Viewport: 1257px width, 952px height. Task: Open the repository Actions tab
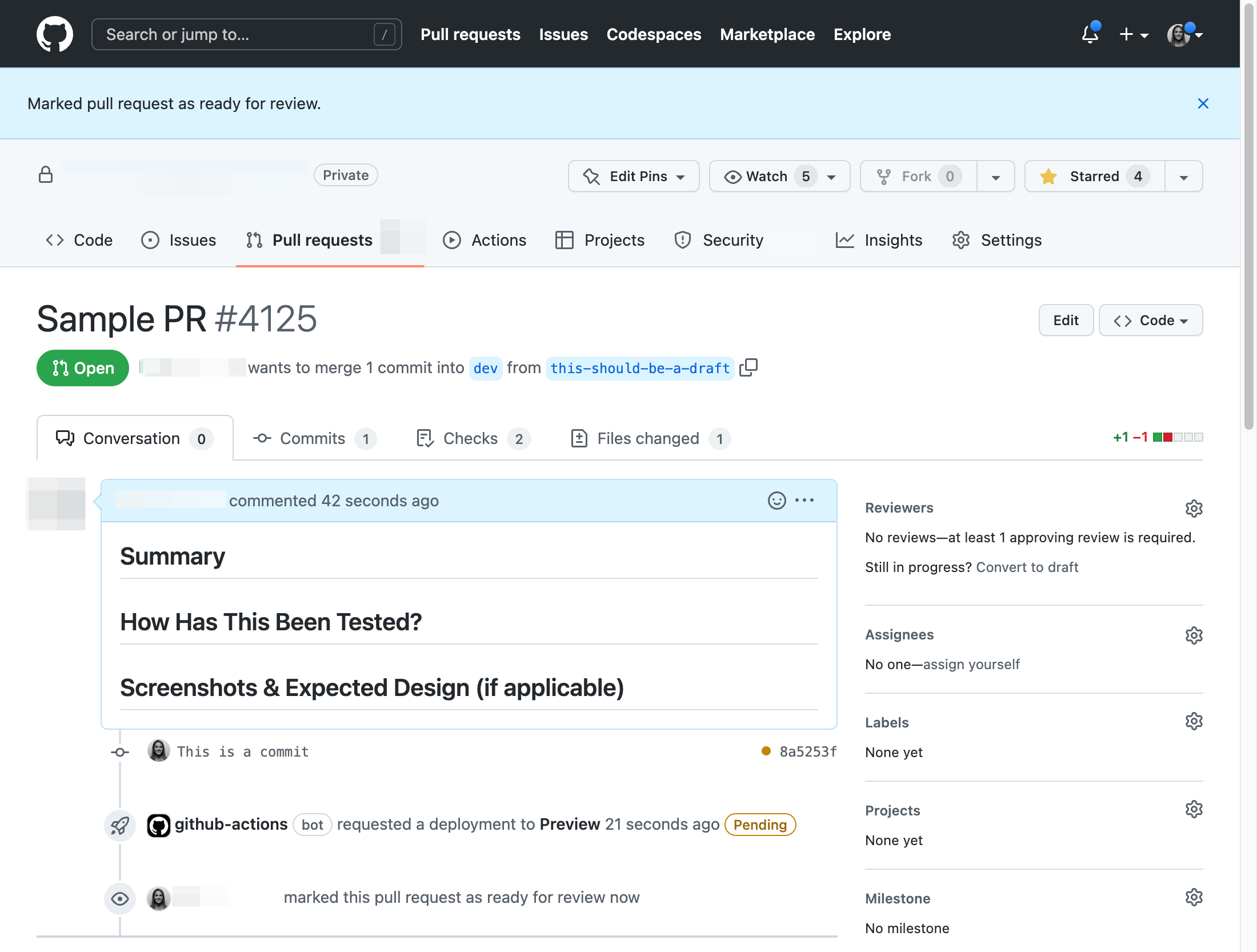pyautogui.click(x=485, y=240)
